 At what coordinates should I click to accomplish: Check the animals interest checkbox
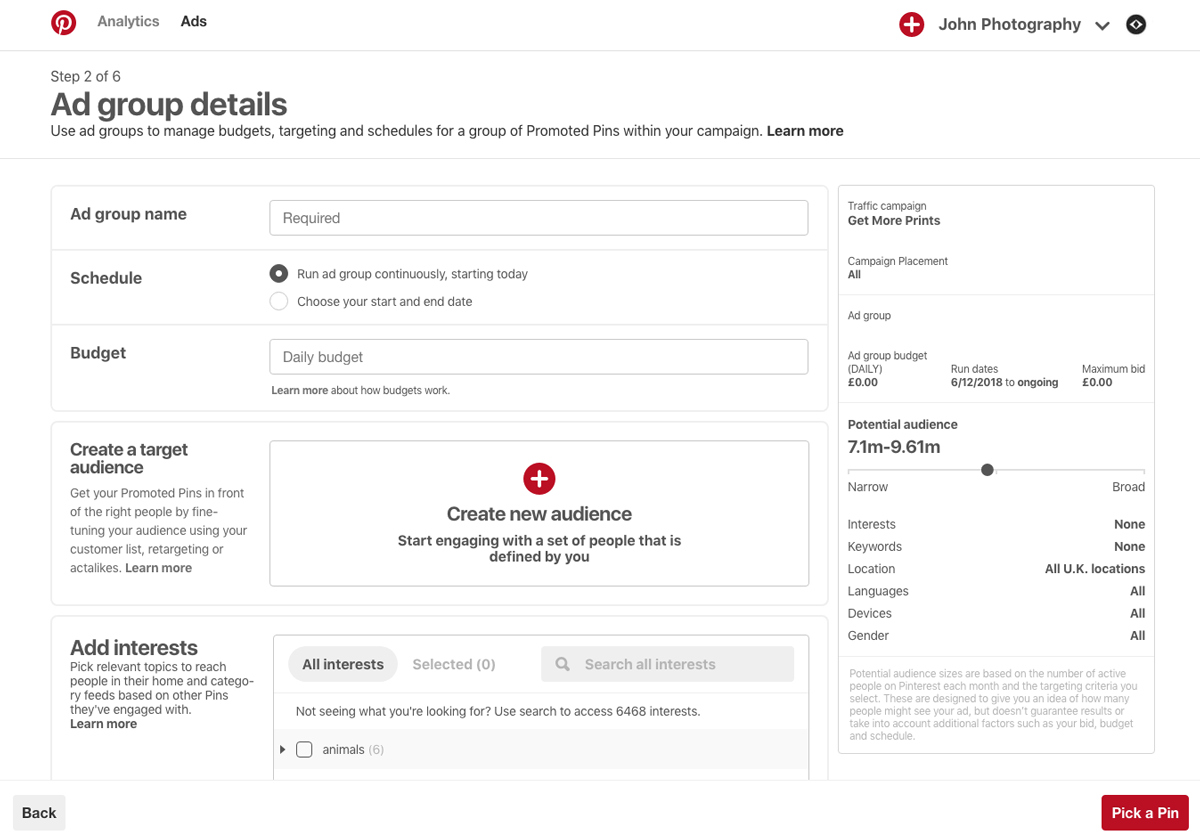(304, 749)
